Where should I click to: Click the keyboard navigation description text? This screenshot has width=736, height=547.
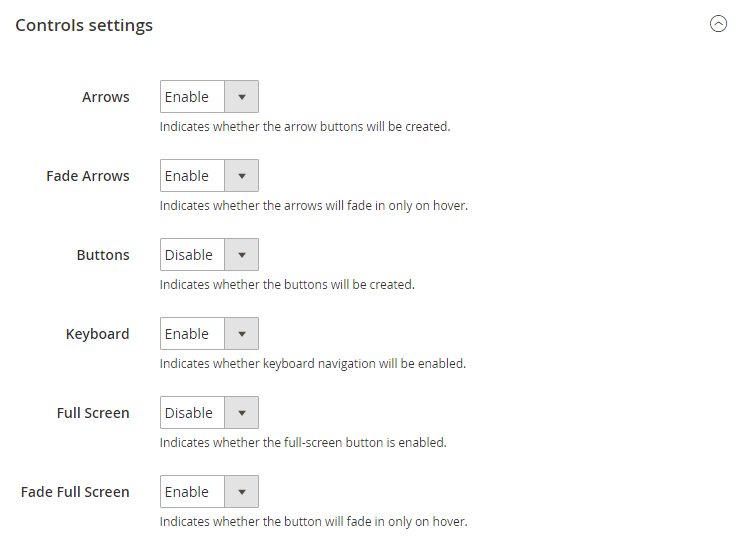coord(313,364)
